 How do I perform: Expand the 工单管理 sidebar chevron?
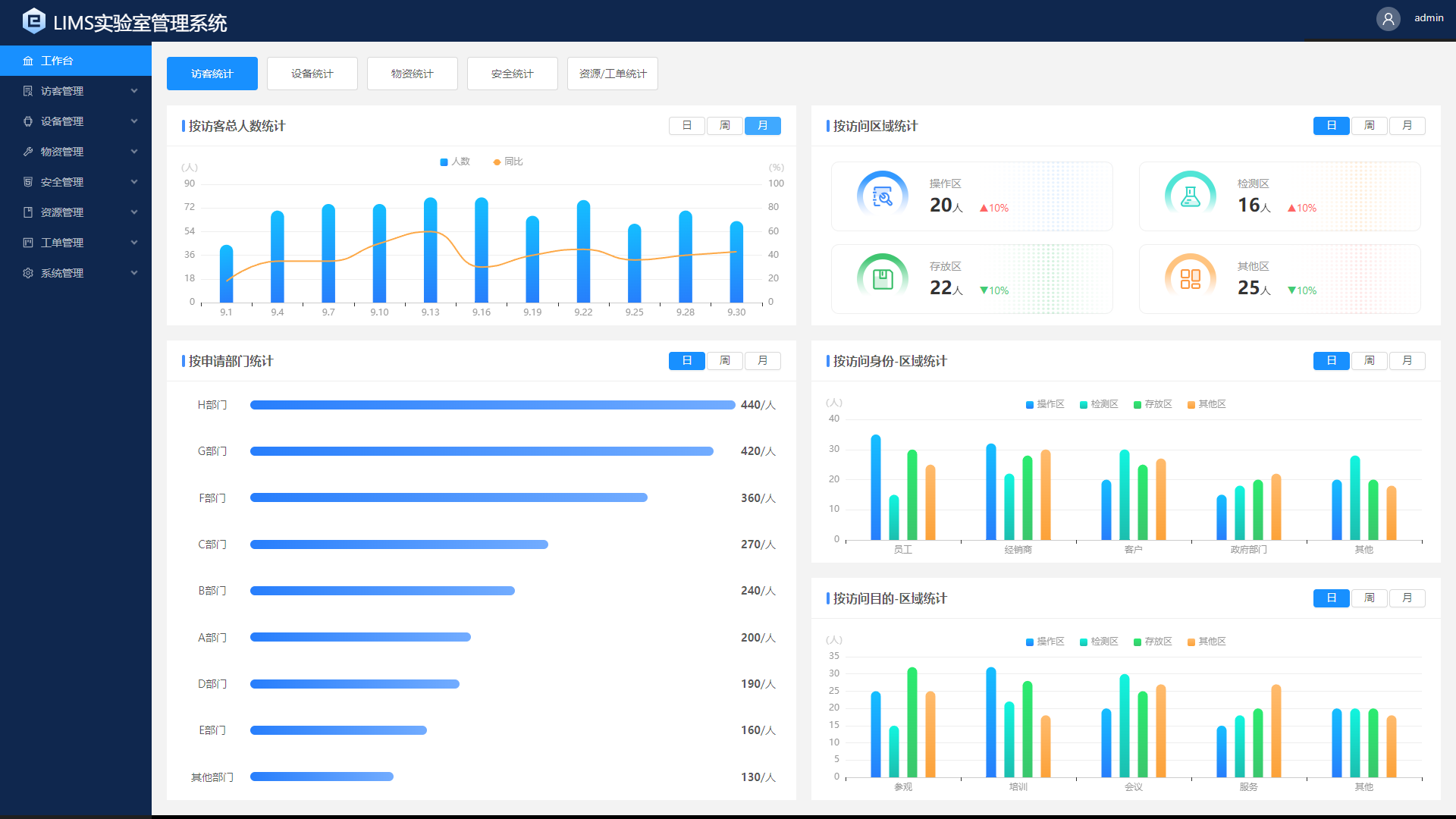(134, 243)
